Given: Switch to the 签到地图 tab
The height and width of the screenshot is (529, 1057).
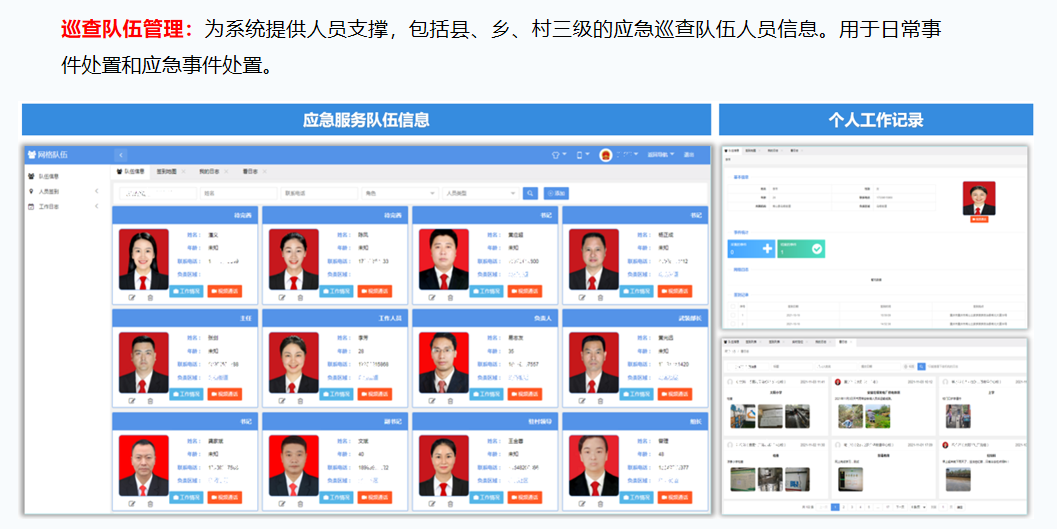Looking at the screenshot, I should click(167, 172).
